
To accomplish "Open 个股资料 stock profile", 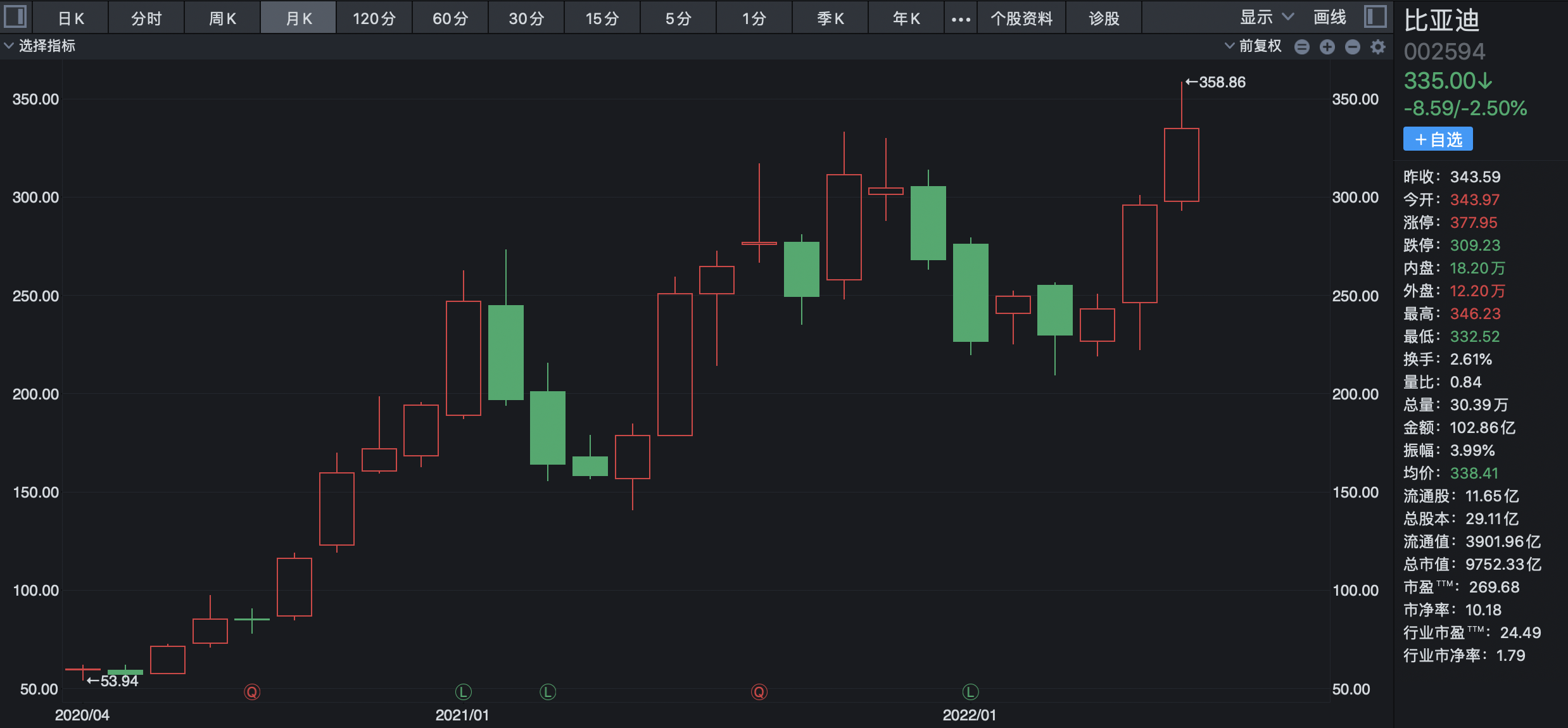I will pyautogui.click(x=1021, y=18).
